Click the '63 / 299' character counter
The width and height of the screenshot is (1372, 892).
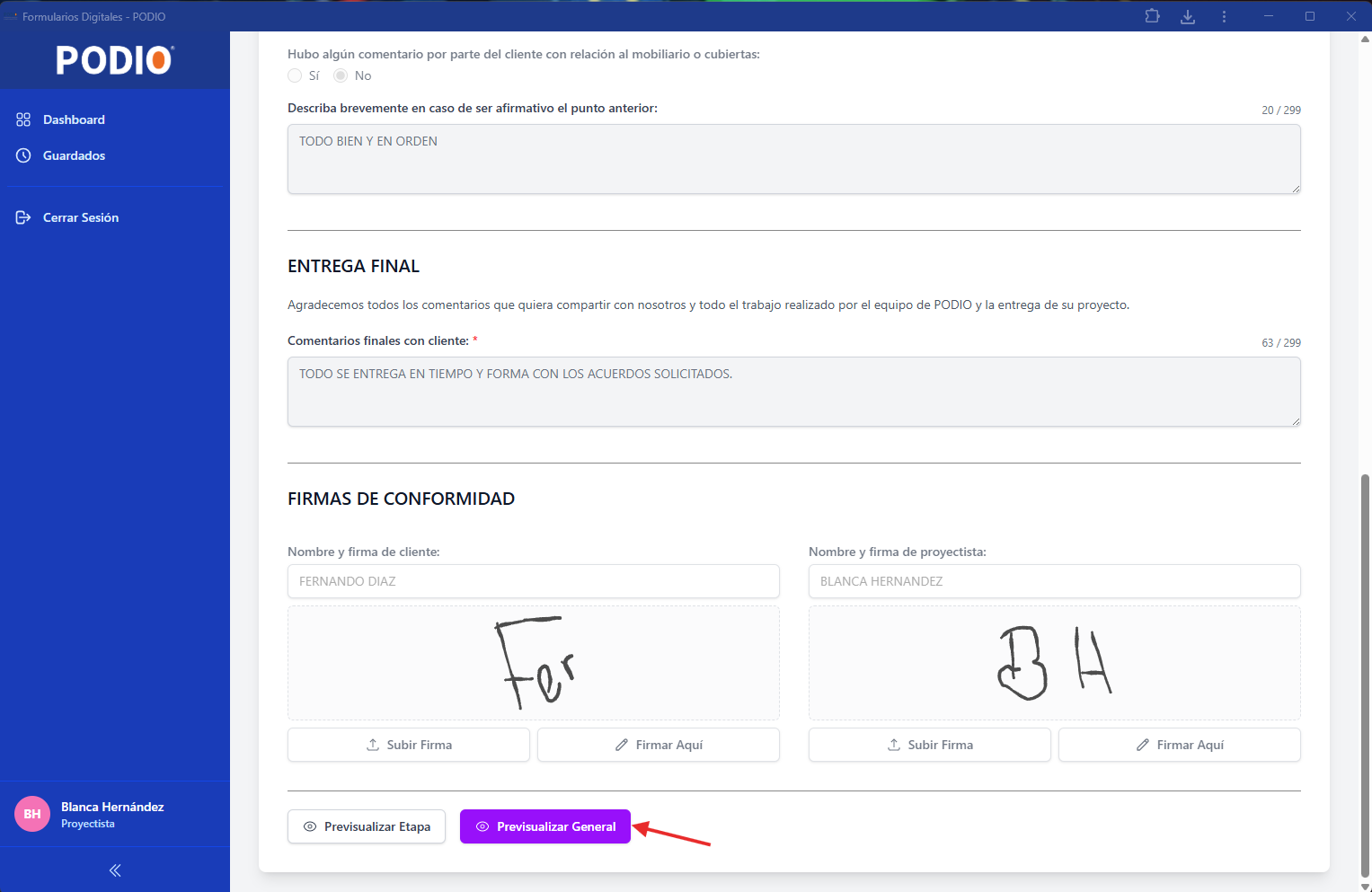click(1281, 343)
